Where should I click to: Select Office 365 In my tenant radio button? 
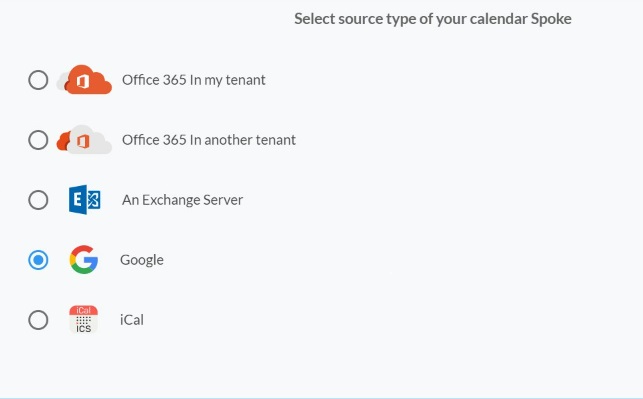tap(38, 80)
